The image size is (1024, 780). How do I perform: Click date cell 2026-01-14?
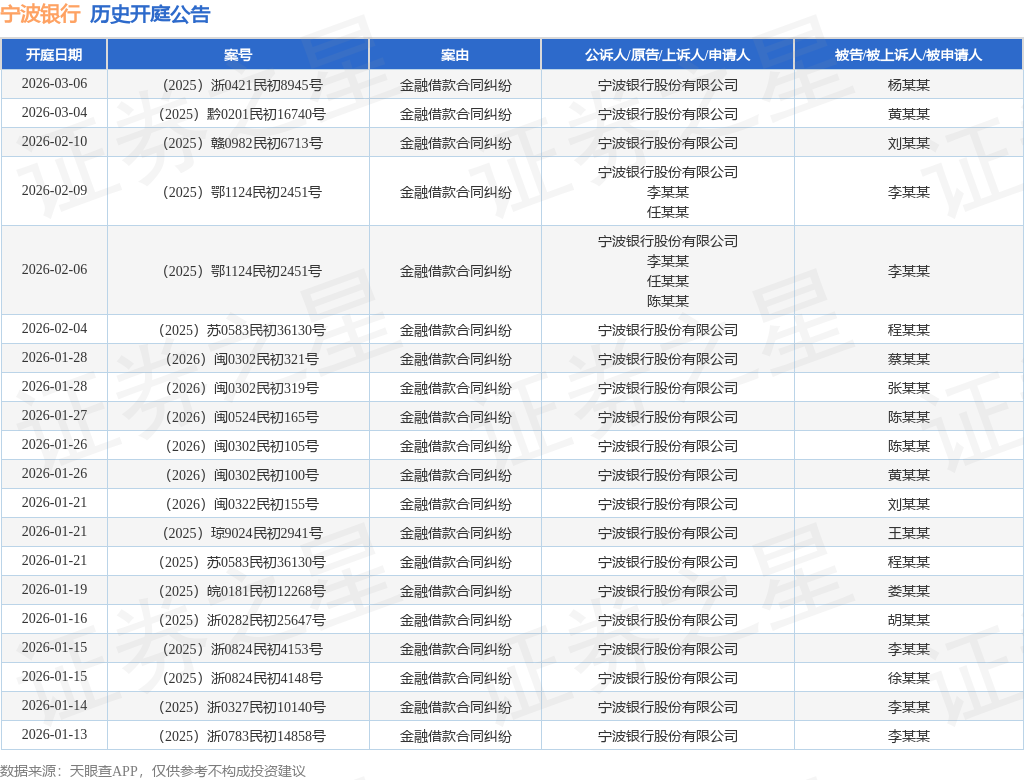coord(54,706)
